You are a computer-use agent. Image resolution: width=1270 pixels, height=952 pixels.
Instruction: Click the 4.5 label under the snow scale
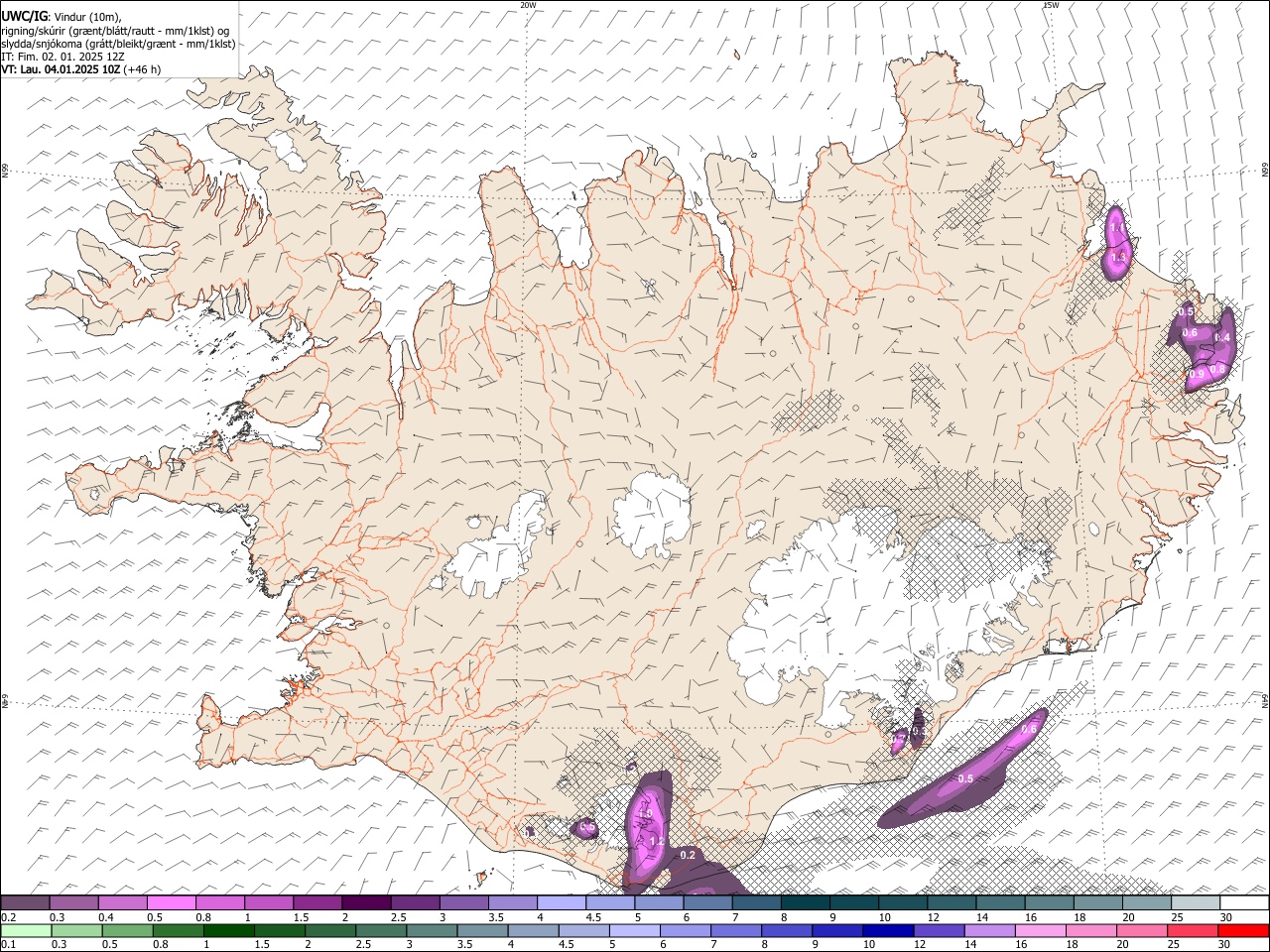tap(592, 917)
